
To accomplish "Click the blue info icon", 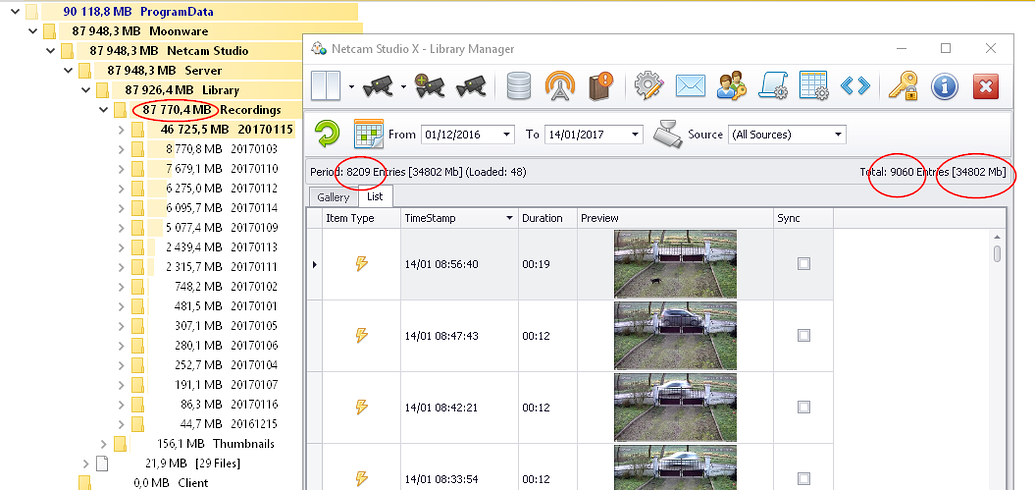I will tap(944, 86).
